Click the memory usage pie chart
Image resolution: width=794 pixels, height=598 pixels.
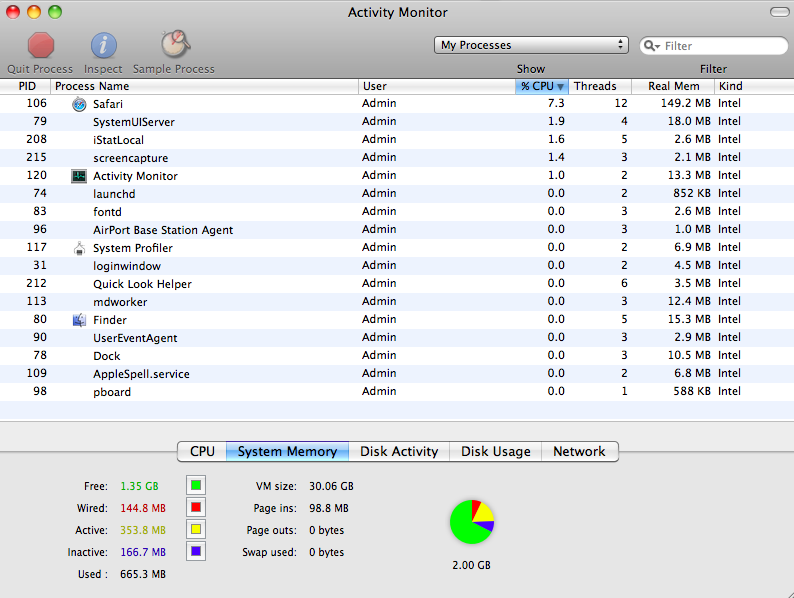[471, 522]
